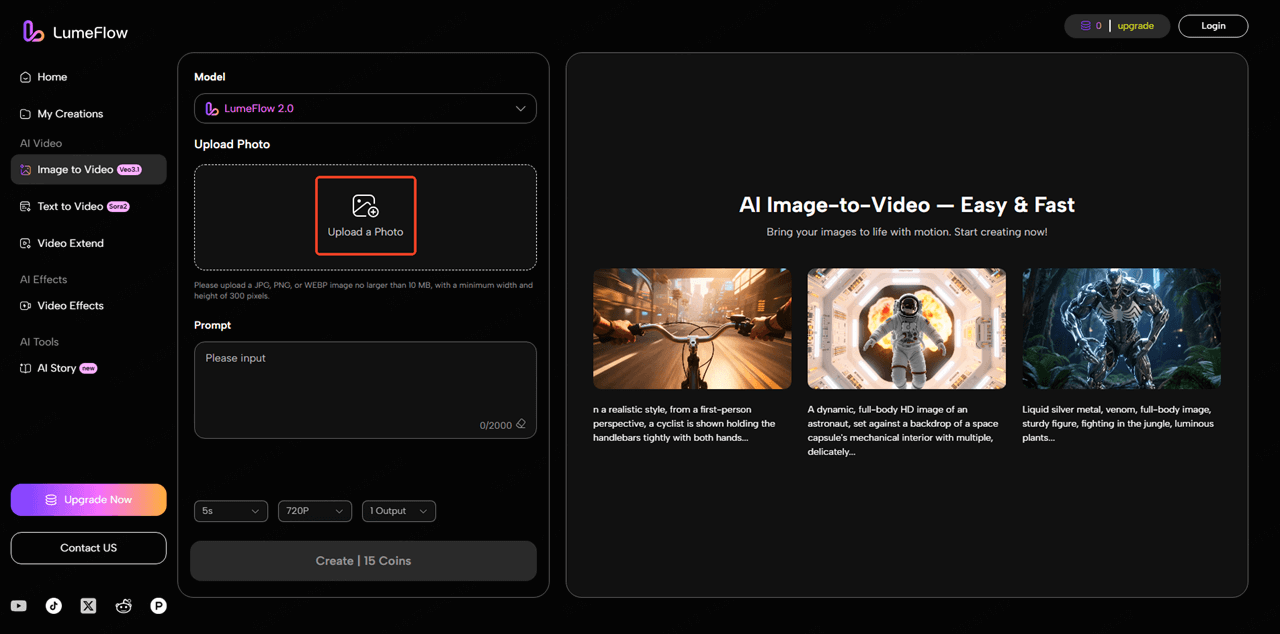Visit the Reddit community icon

(123, 605)
